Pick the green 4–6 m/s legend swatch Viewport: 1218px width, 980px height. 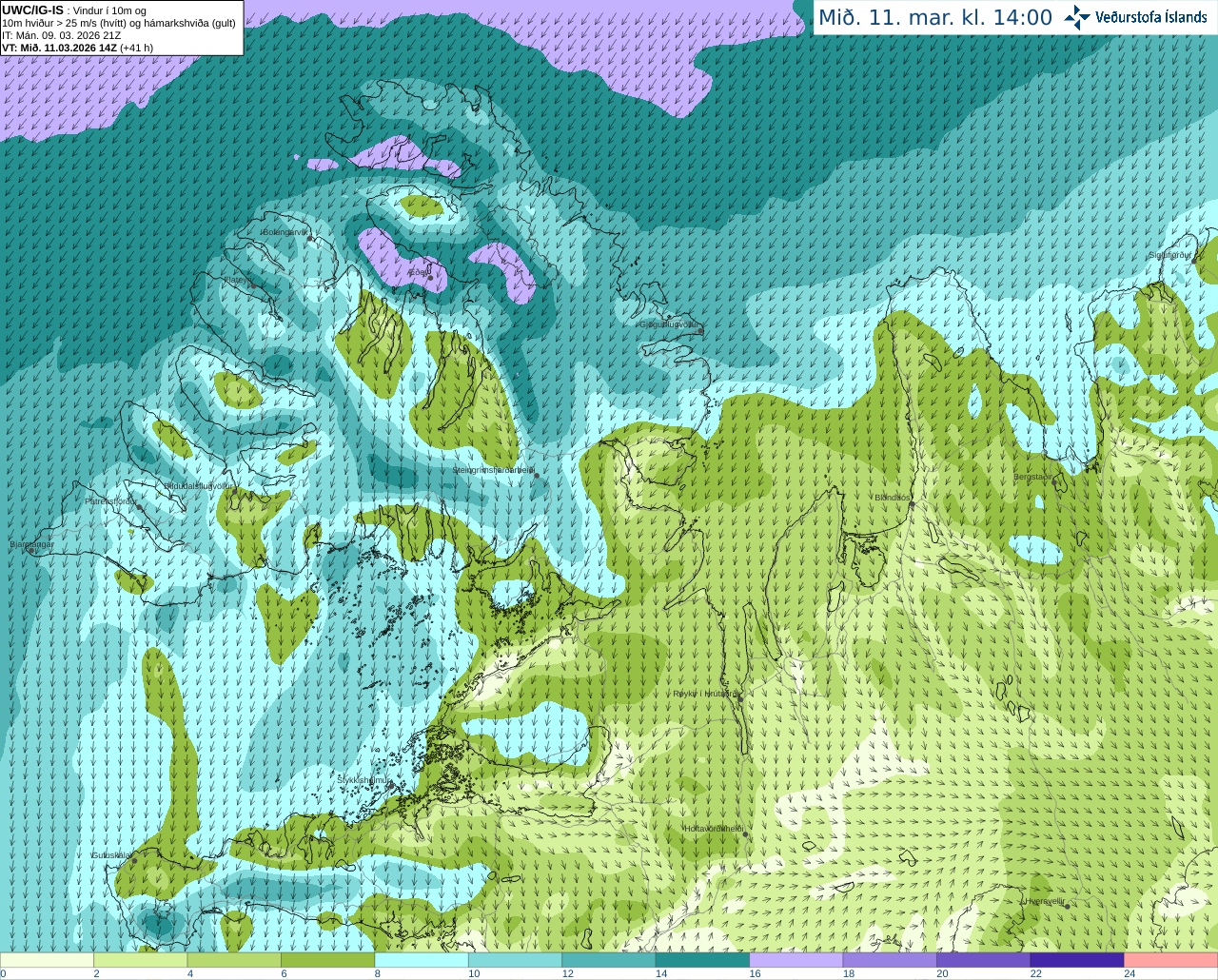pos(234,960)
